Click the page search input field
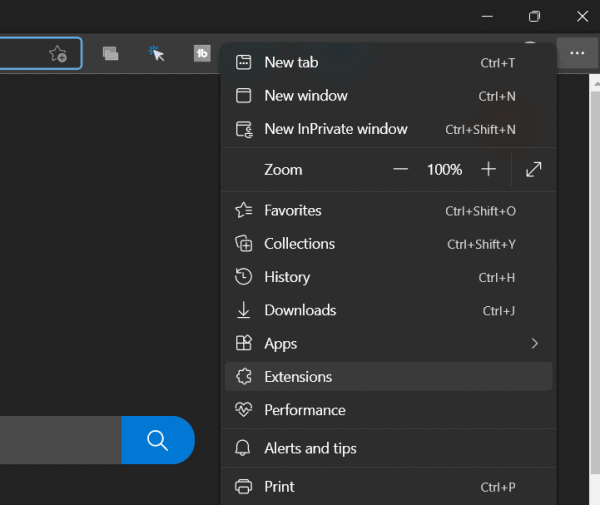Image resolution: width=600 pixels, height=505 pixels. coord(60,440)
